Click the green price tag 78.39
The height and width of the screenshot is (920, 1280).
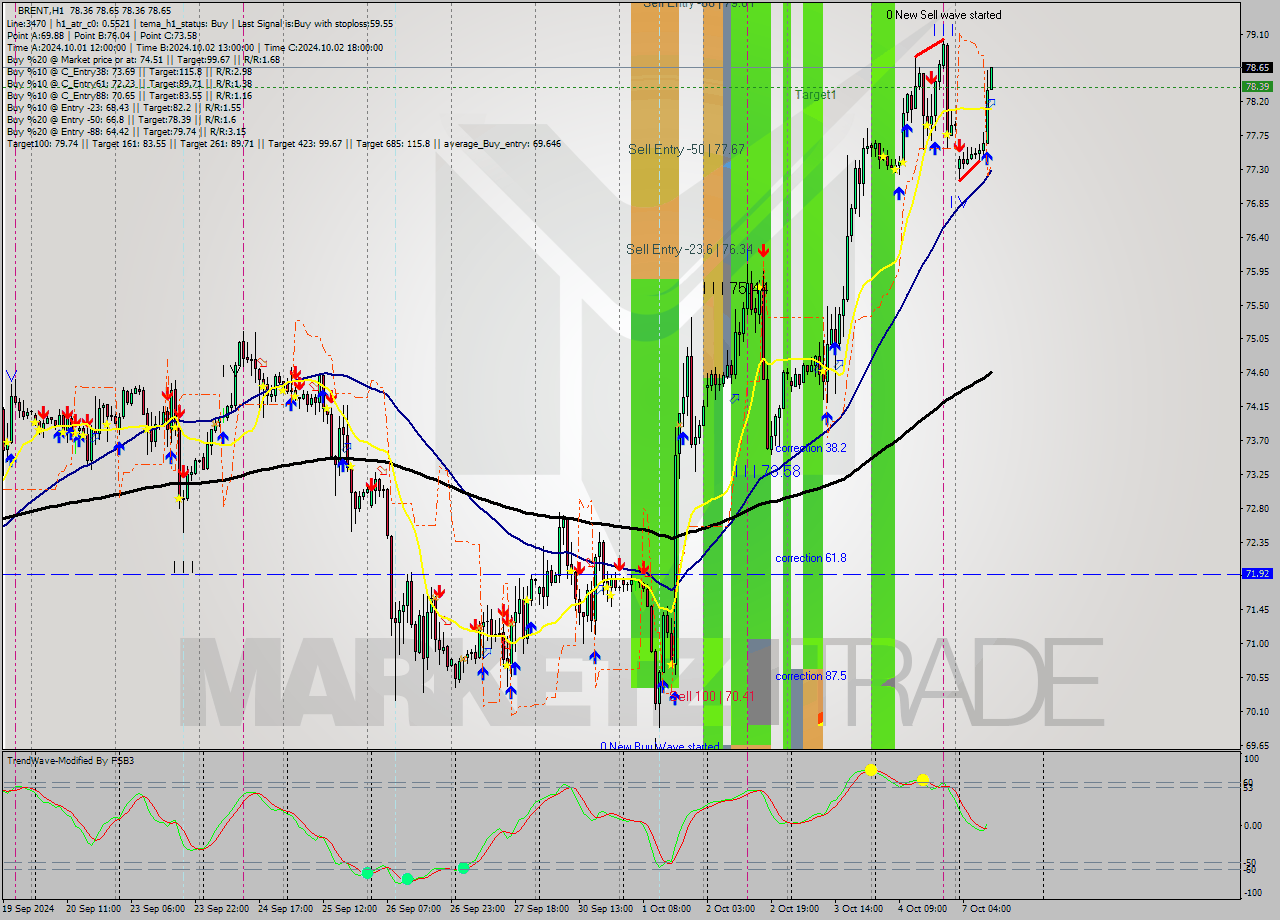click(1258, 87)
